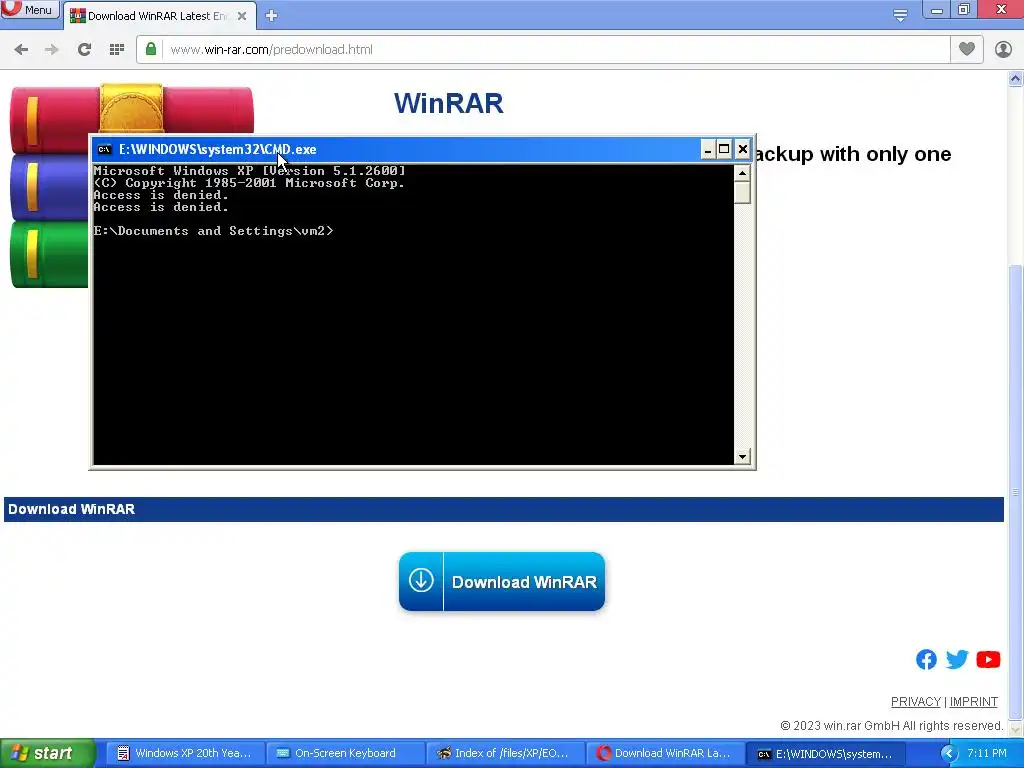Open the Windows start menu
Image resolution: width=1024 pixels, height=768 pixels.
coord(47,753)
